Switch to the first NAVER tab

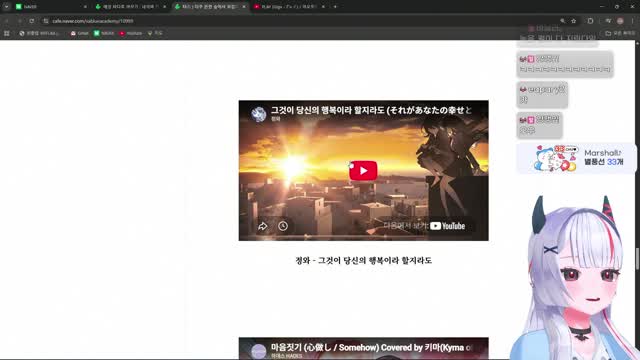pyautogui.click(x=50, y=7)
